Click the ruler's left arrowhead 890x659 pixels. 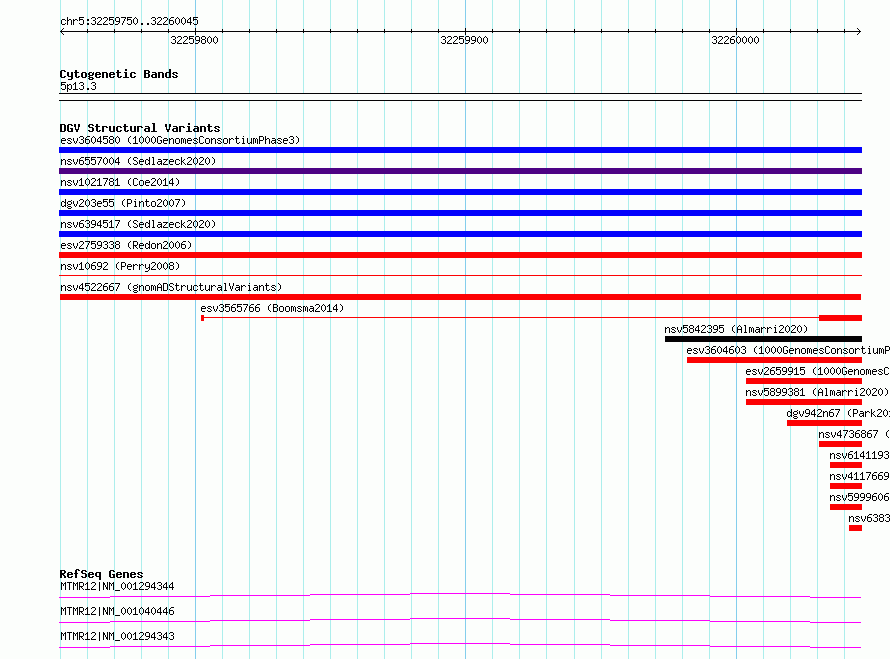(62, 32)
